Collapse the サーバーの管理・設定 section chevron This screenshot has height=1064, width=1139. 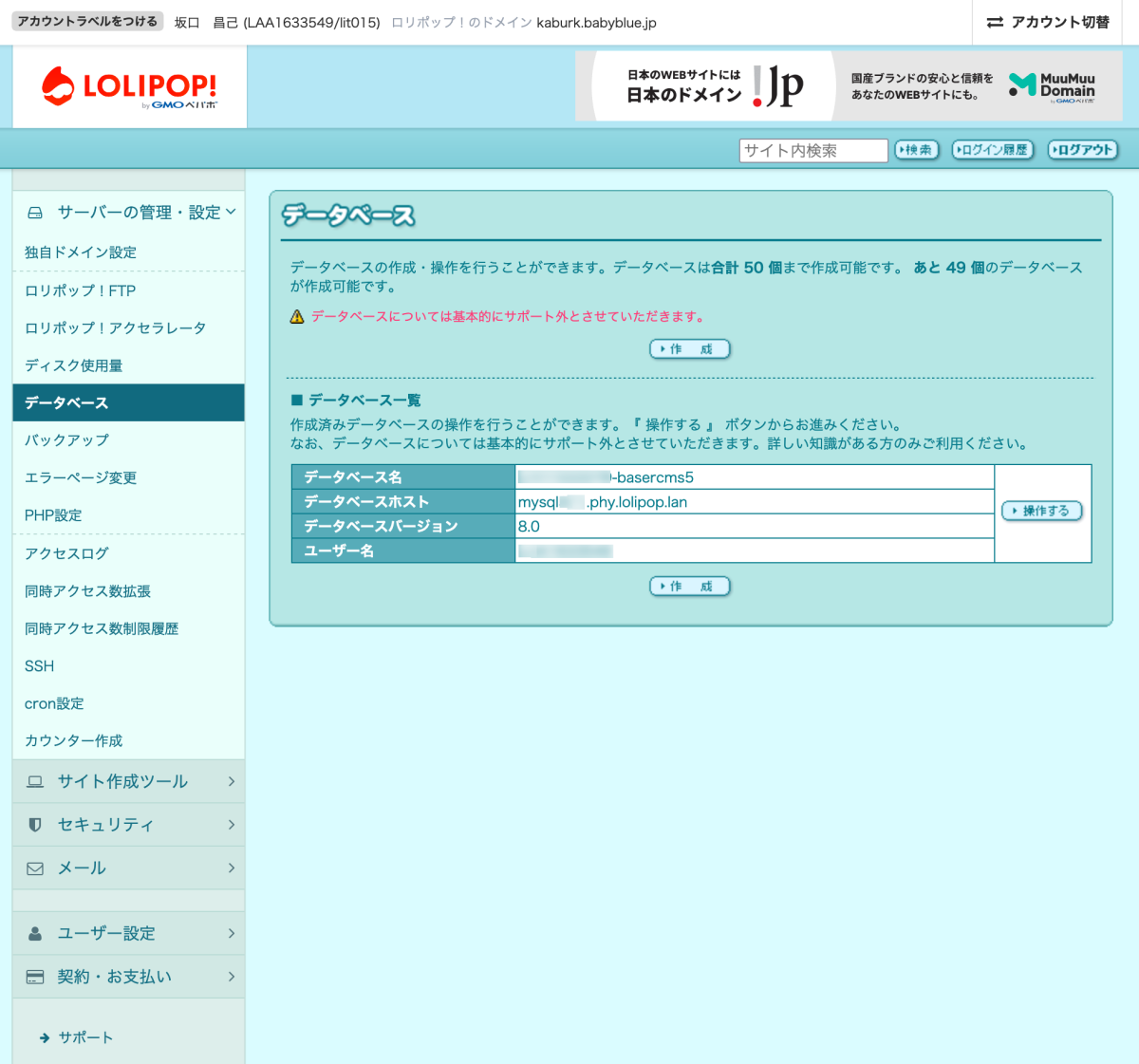click(x=231, y=212)
